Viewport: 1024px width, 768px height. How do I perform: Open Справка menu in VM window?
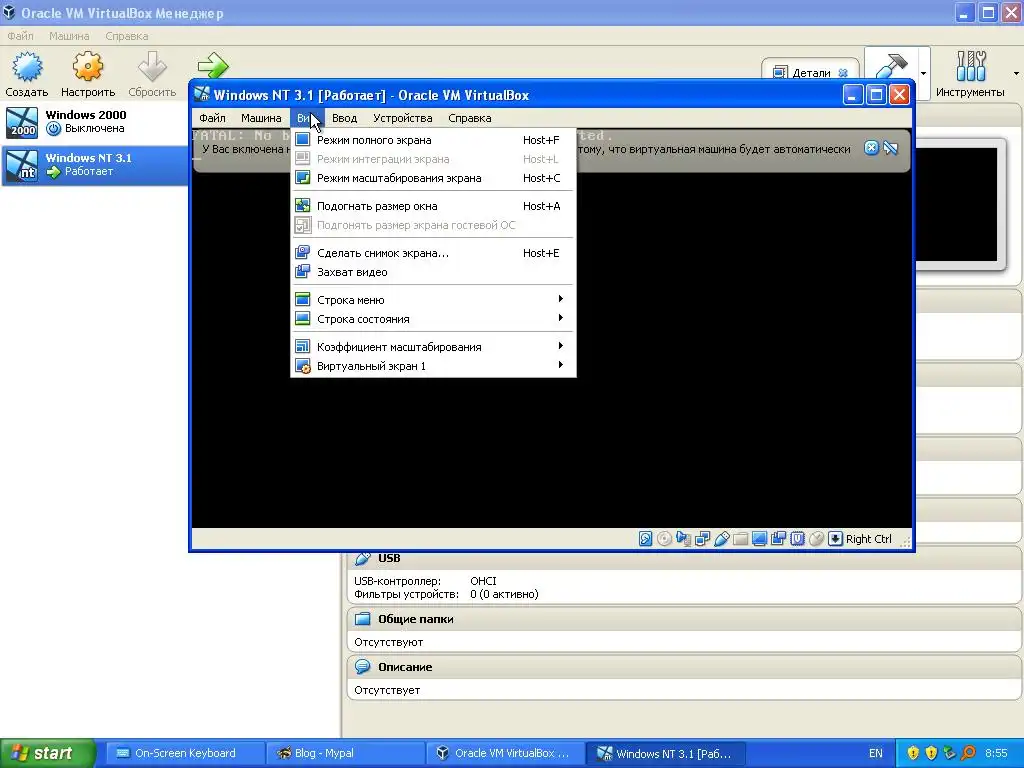470,118
